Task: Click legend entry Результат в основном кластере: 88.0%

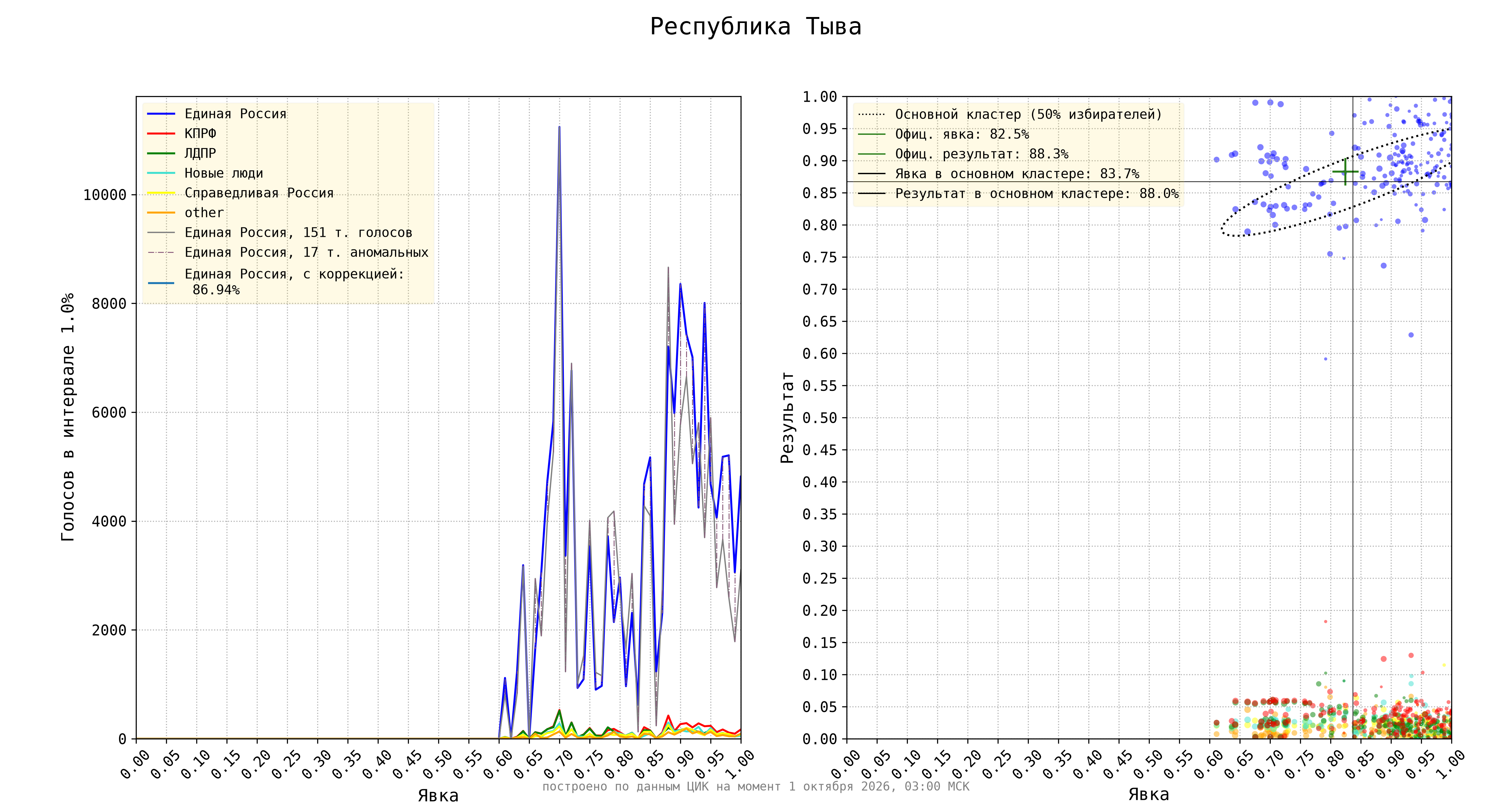Action: tap(1018, 194)
